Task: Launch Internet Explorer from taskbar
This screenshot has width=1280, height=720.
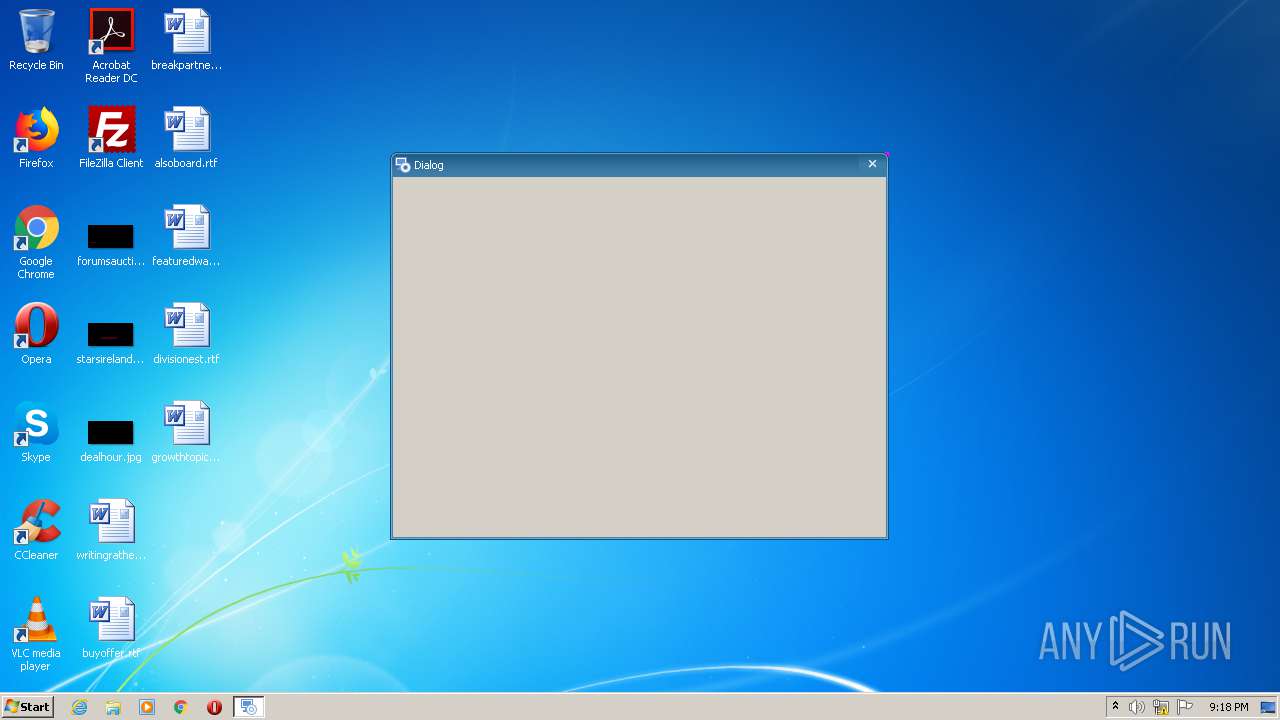Action: tap(80, 707)
